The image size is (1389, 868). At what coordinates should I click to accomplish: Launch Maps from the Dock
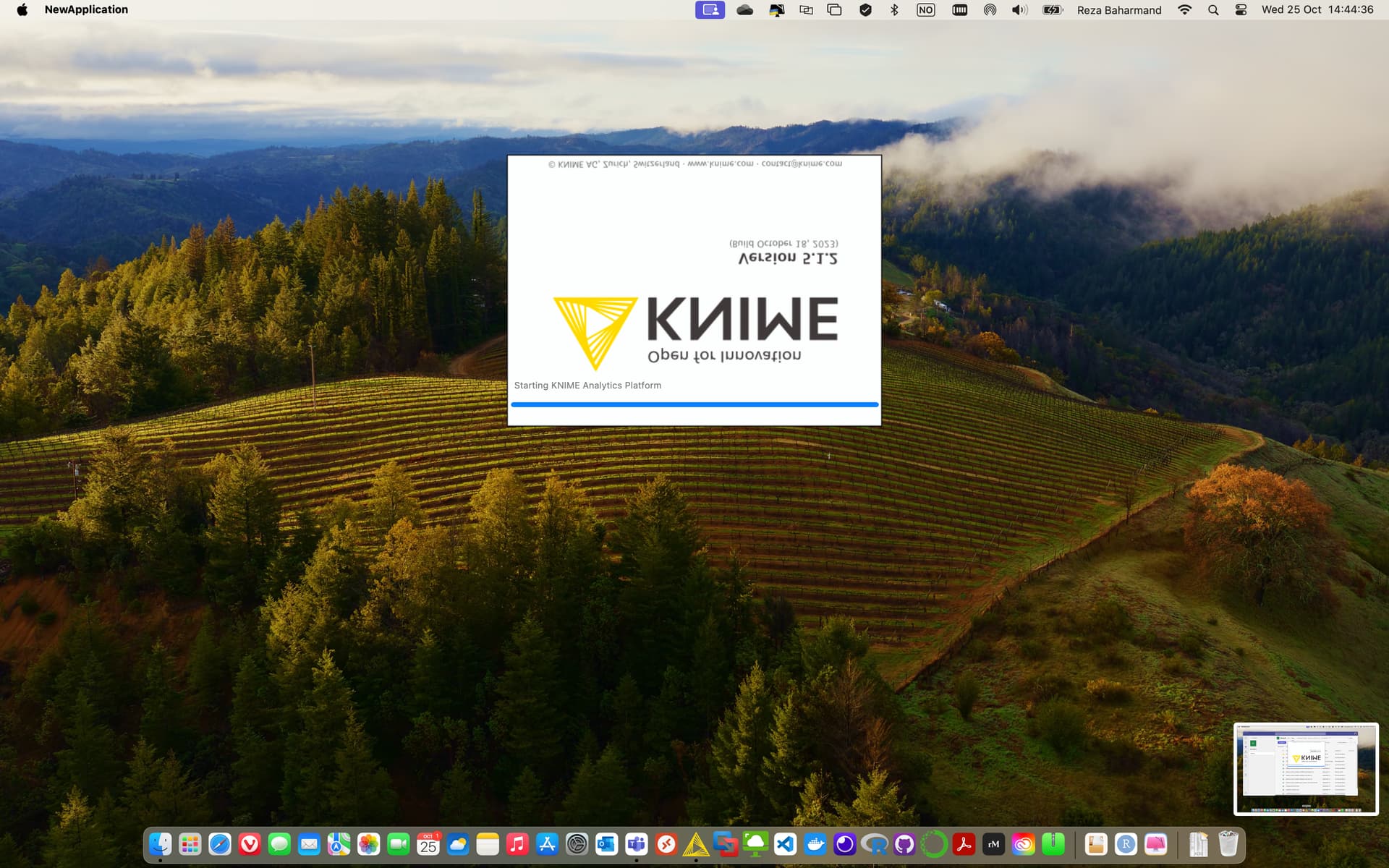pos(339,844)
